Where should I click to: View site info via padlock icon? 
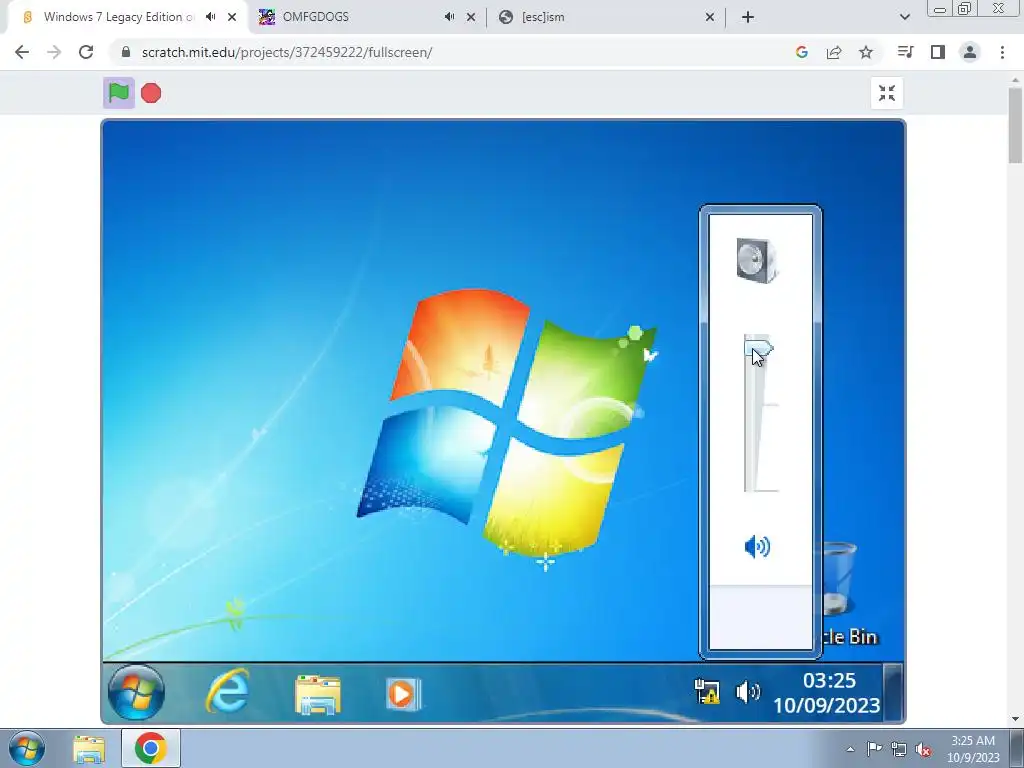click(x=125, y=52)
